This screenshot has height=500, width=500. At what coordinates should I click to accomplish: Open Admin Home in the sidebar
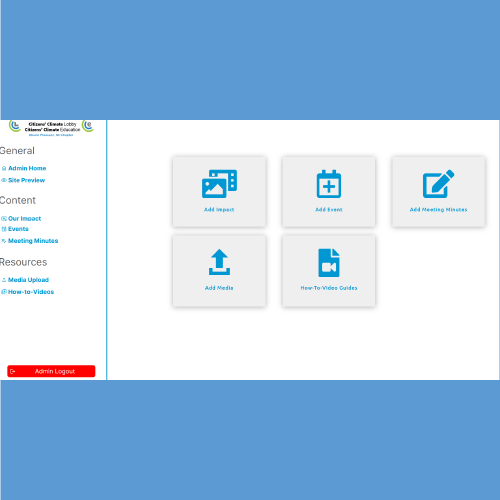(27, 168)
